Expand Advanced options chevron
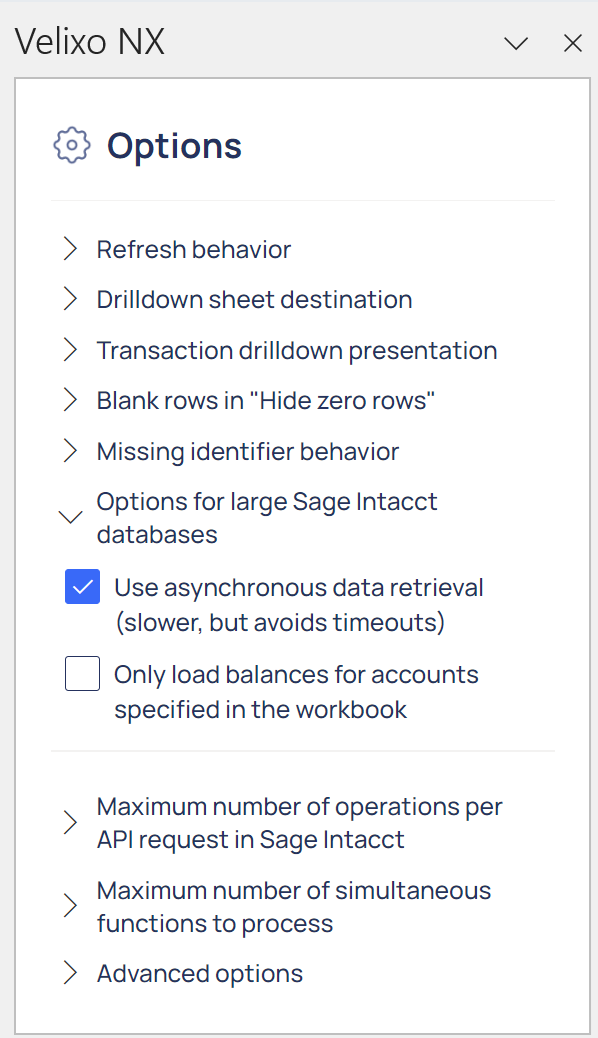Screen dimensions: 598x1038 (x=70, y=974)
